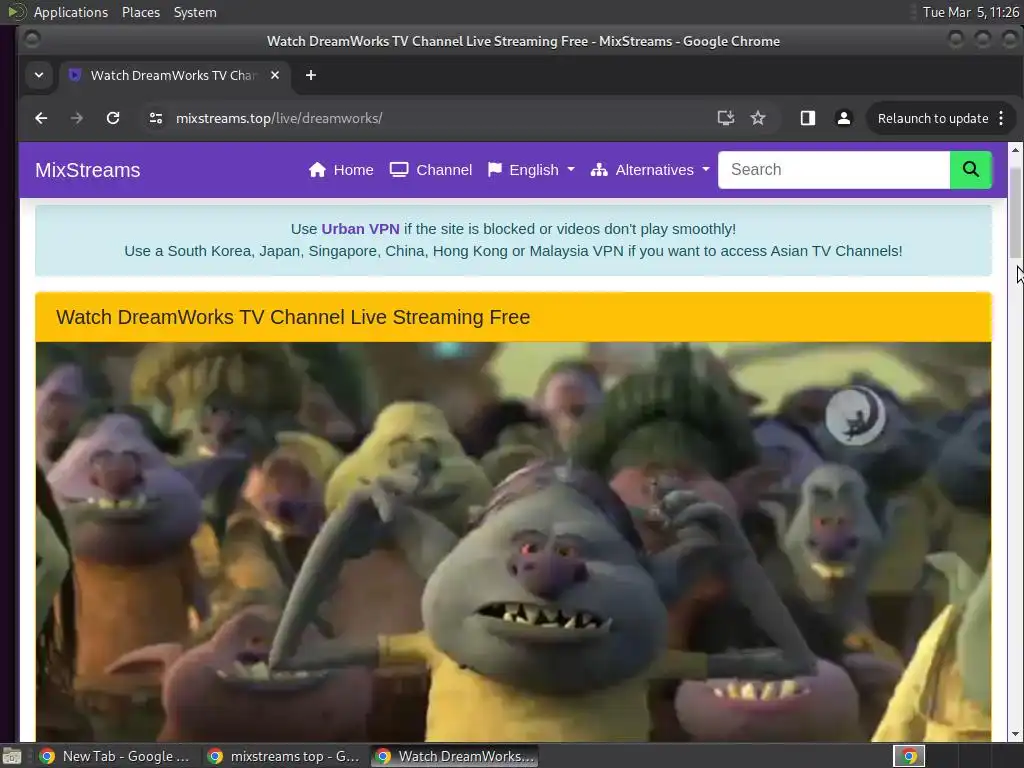This screenshot has width=1024, height=768.
Task: Focus the site Search input field
Action: click(834, 170)
